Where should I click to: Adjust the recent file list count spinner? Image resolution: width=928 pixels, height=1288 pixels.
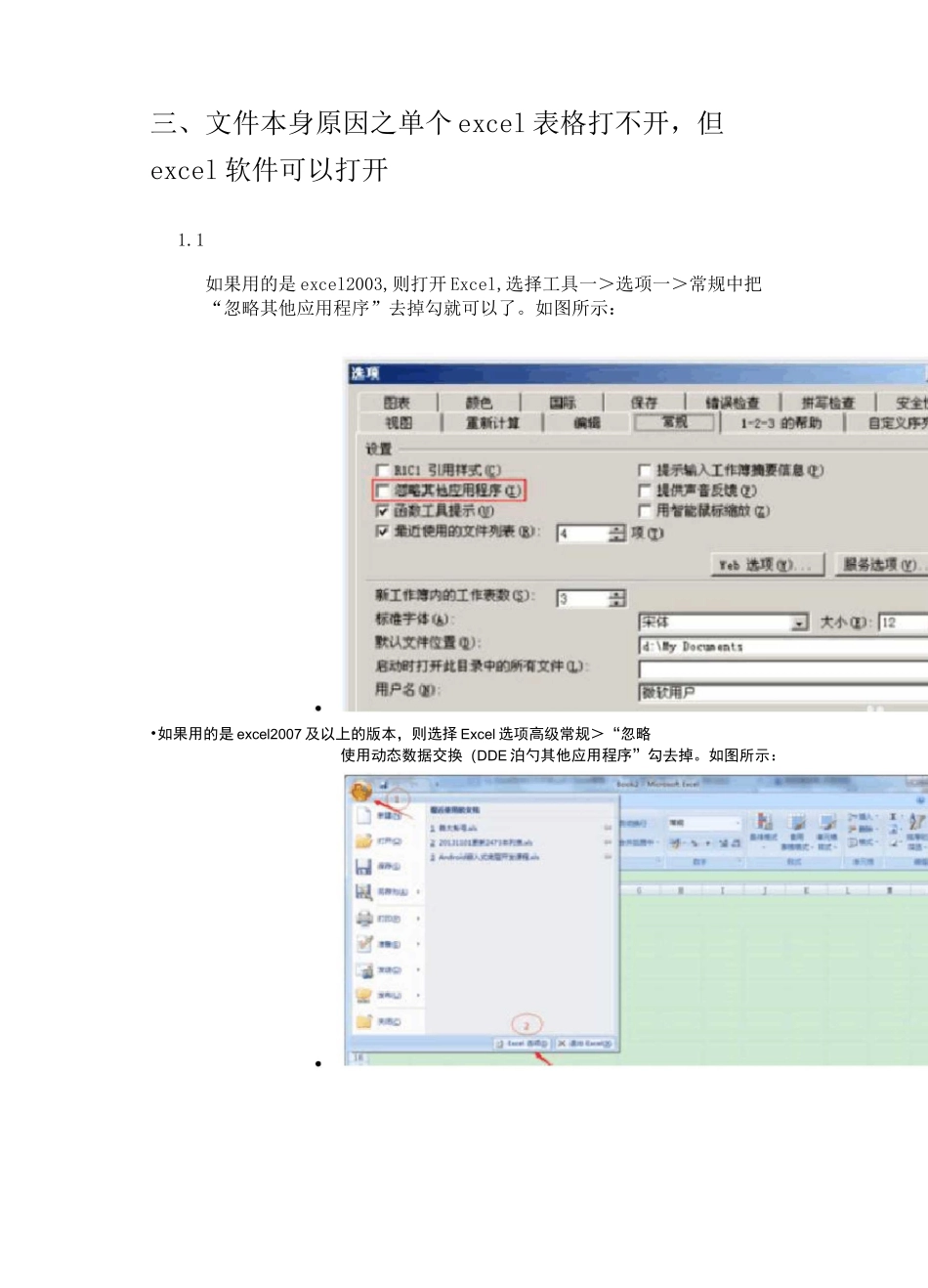[x=616, y=534]
